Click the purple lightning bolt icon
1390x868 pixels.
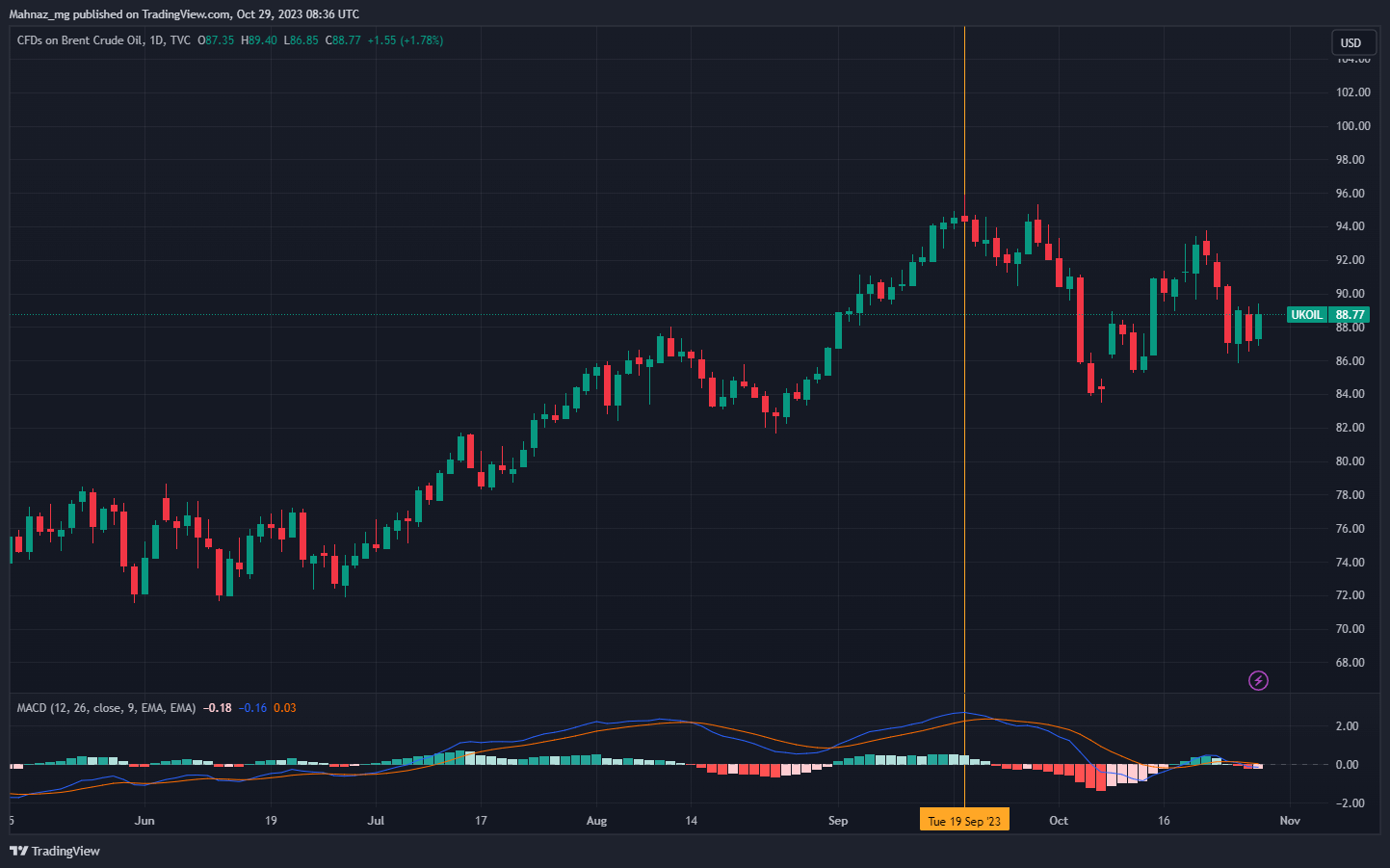click(1258, 681)
